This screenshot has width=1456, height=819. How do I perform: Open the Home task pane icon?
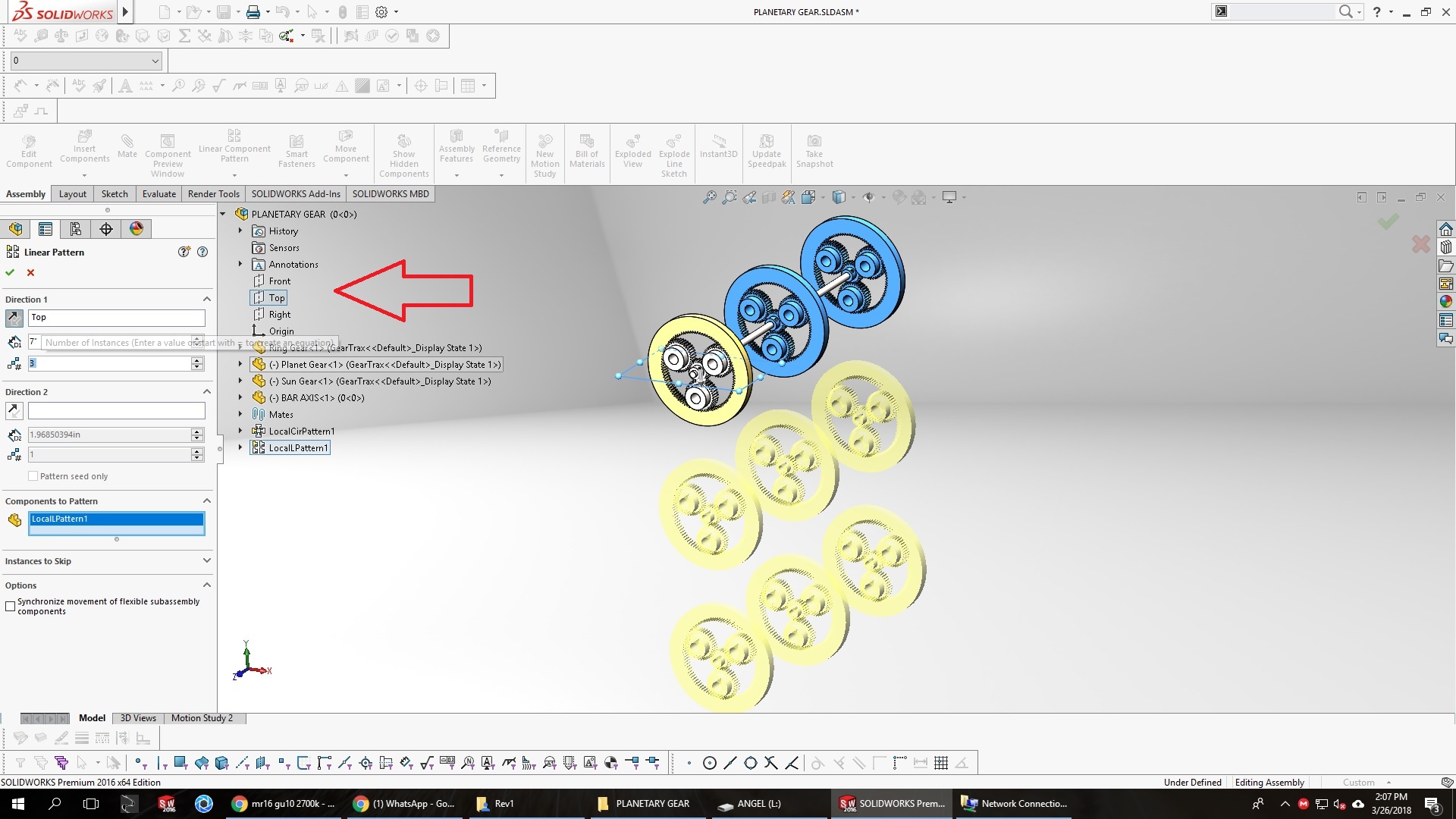(1446, 229)
